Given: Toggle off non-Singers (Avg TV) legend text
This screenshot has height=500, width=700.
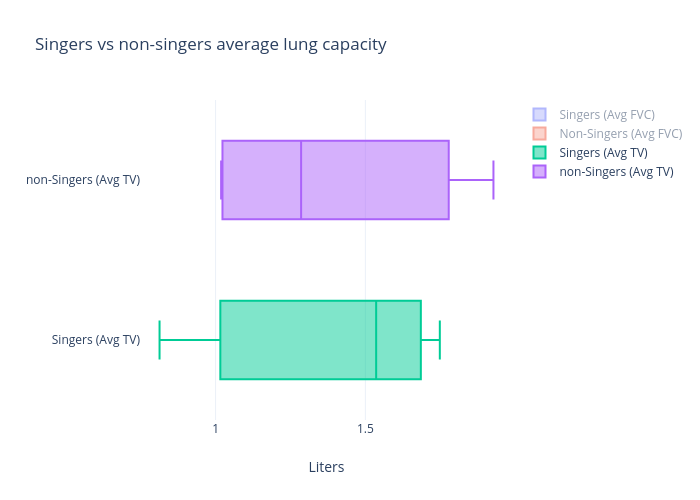Looking at the screenshot, I should (616, 172).
